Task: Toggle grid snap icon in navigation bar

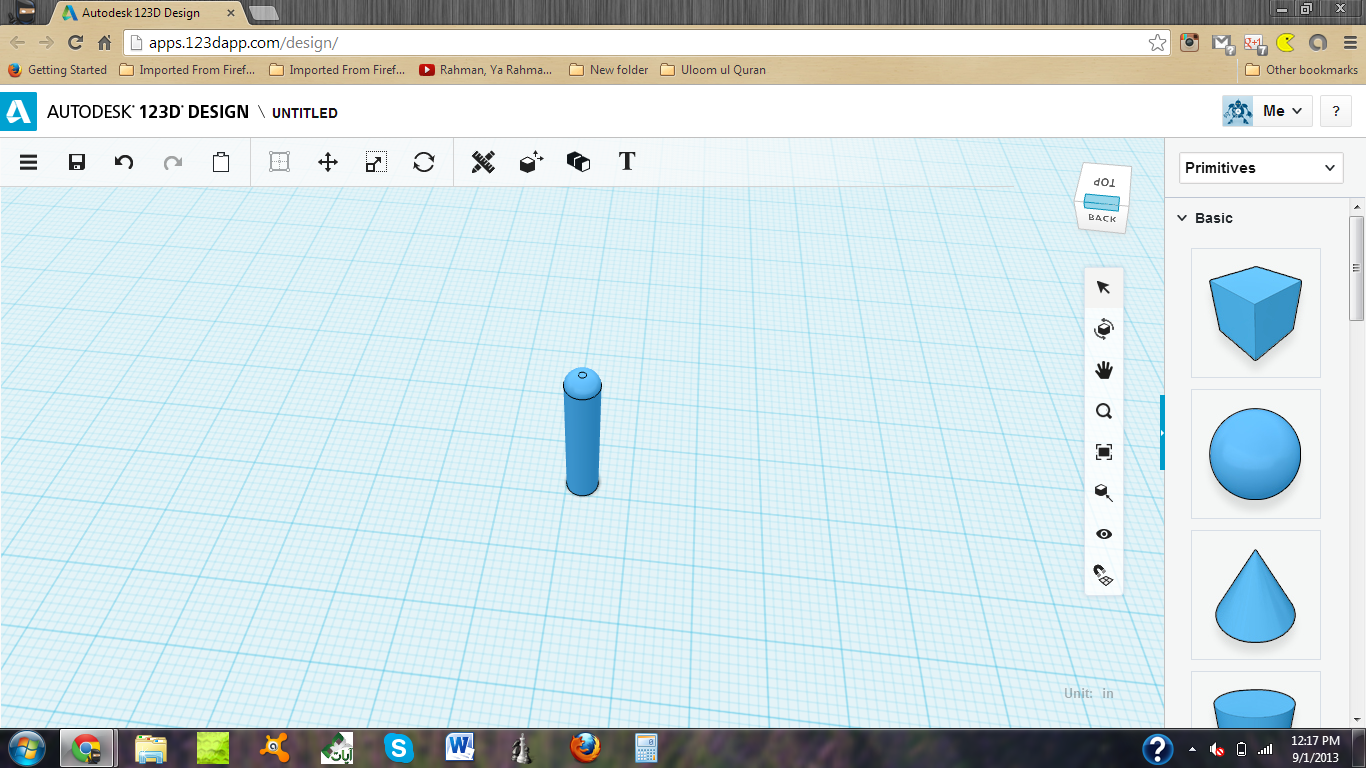Action: coord(1104,575)
